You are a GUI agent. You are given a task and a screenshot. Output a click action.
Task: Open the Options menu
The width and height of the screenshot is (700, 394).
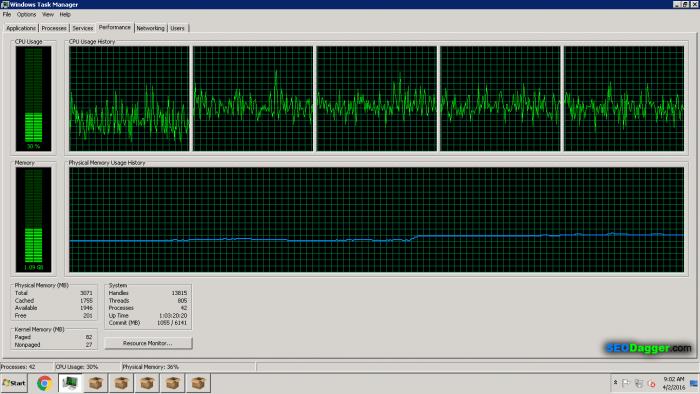[x=26, y=14]
